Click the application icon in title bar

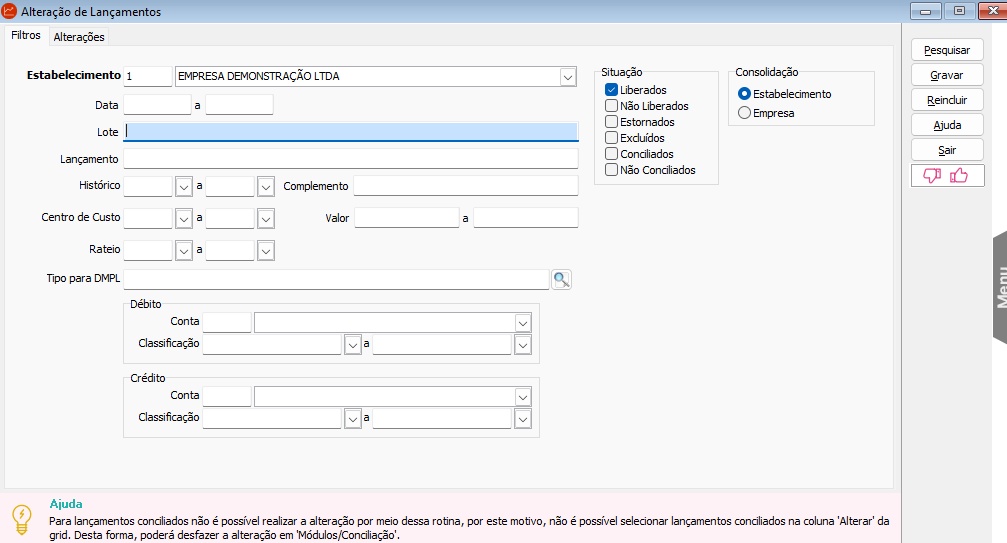click(x=10, y=11)
